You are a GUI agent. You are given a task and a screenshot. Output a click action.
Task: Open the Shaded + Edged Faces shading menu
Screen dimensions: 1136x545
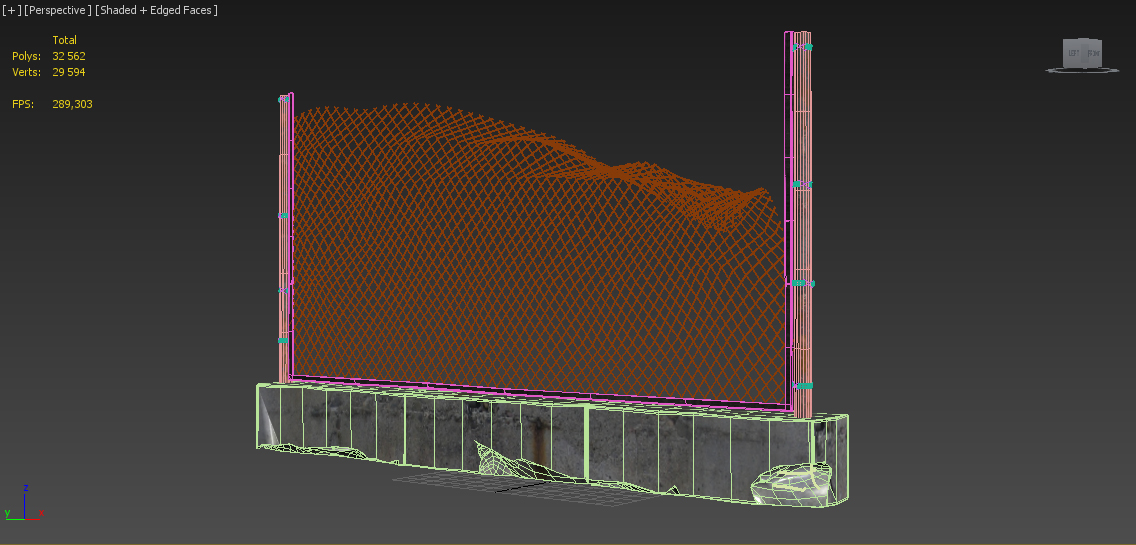[x=156, y=10]
